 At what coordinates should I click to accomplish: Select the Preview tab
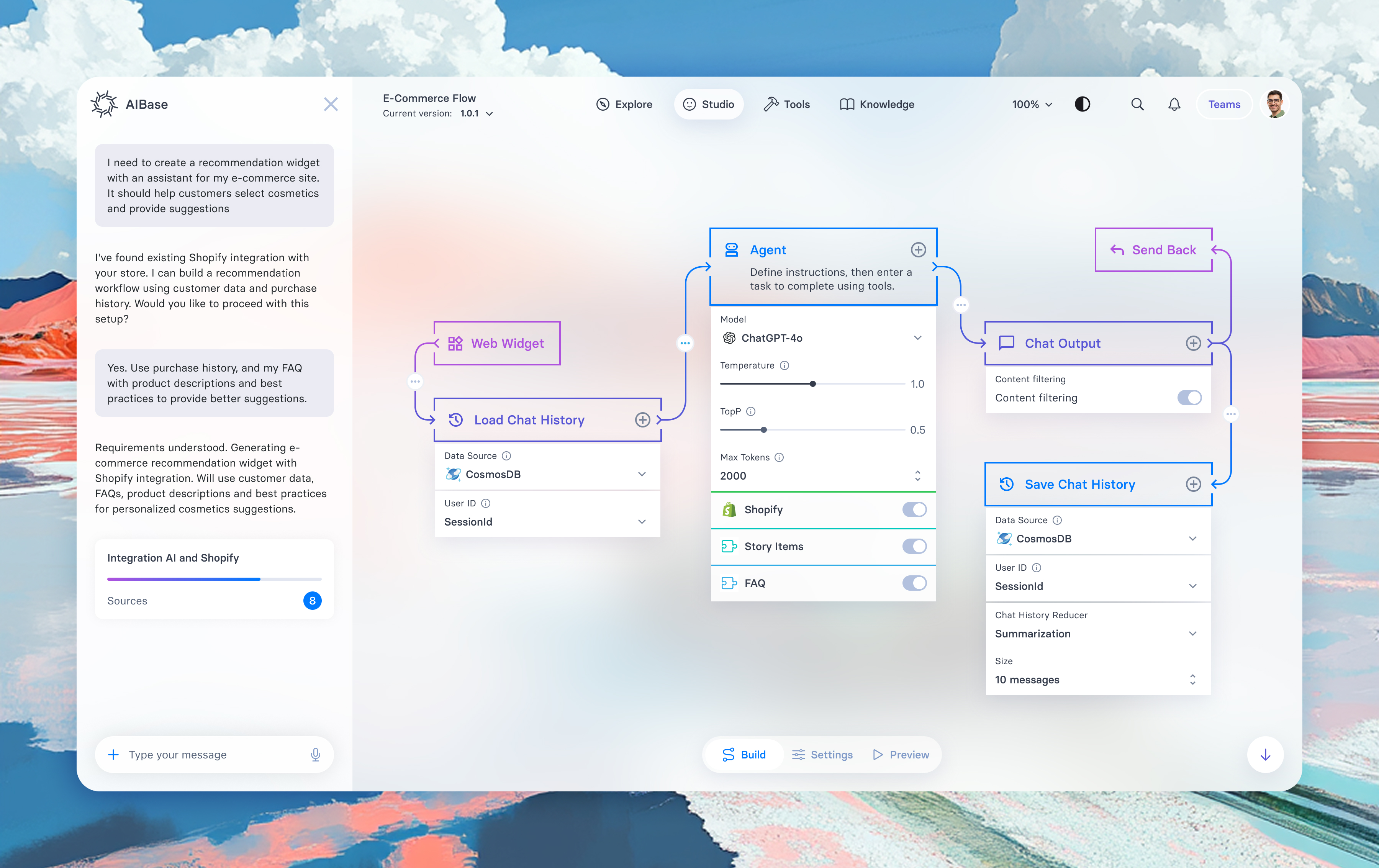pyautogui.click(x=901, y=755)
